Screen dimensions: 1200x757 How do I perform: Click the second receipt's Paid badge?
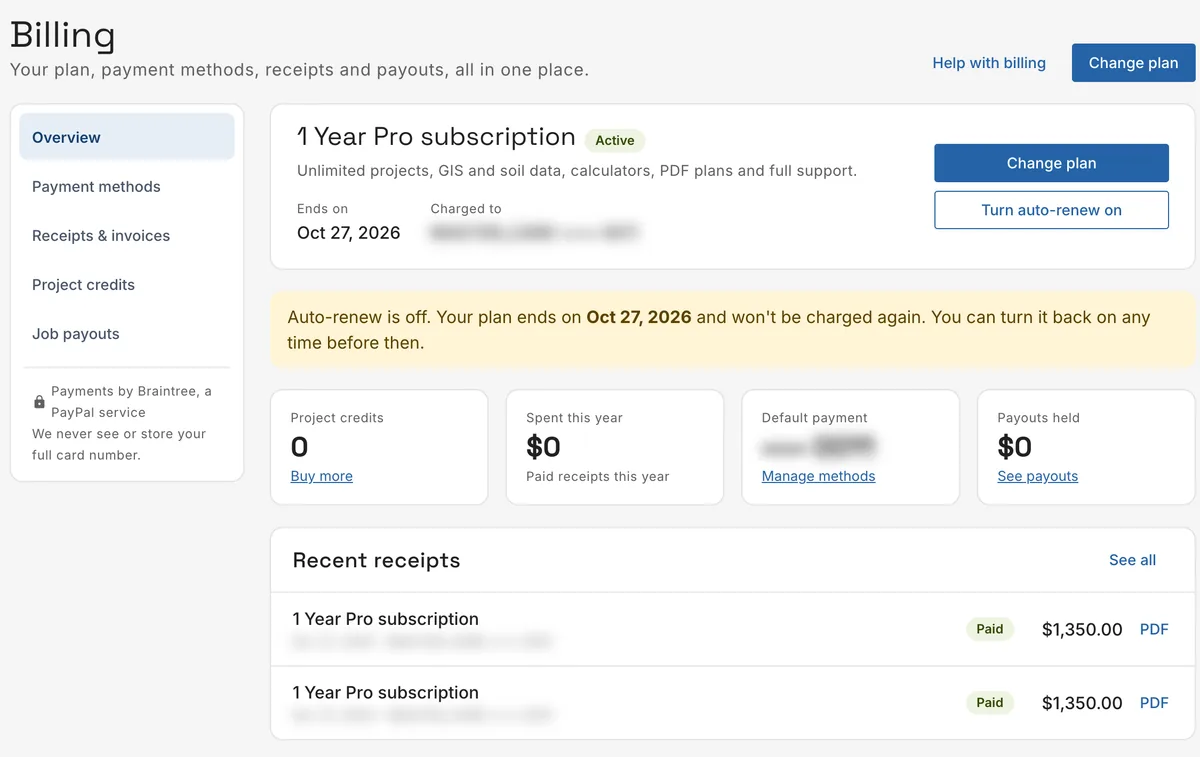(990, 703)
